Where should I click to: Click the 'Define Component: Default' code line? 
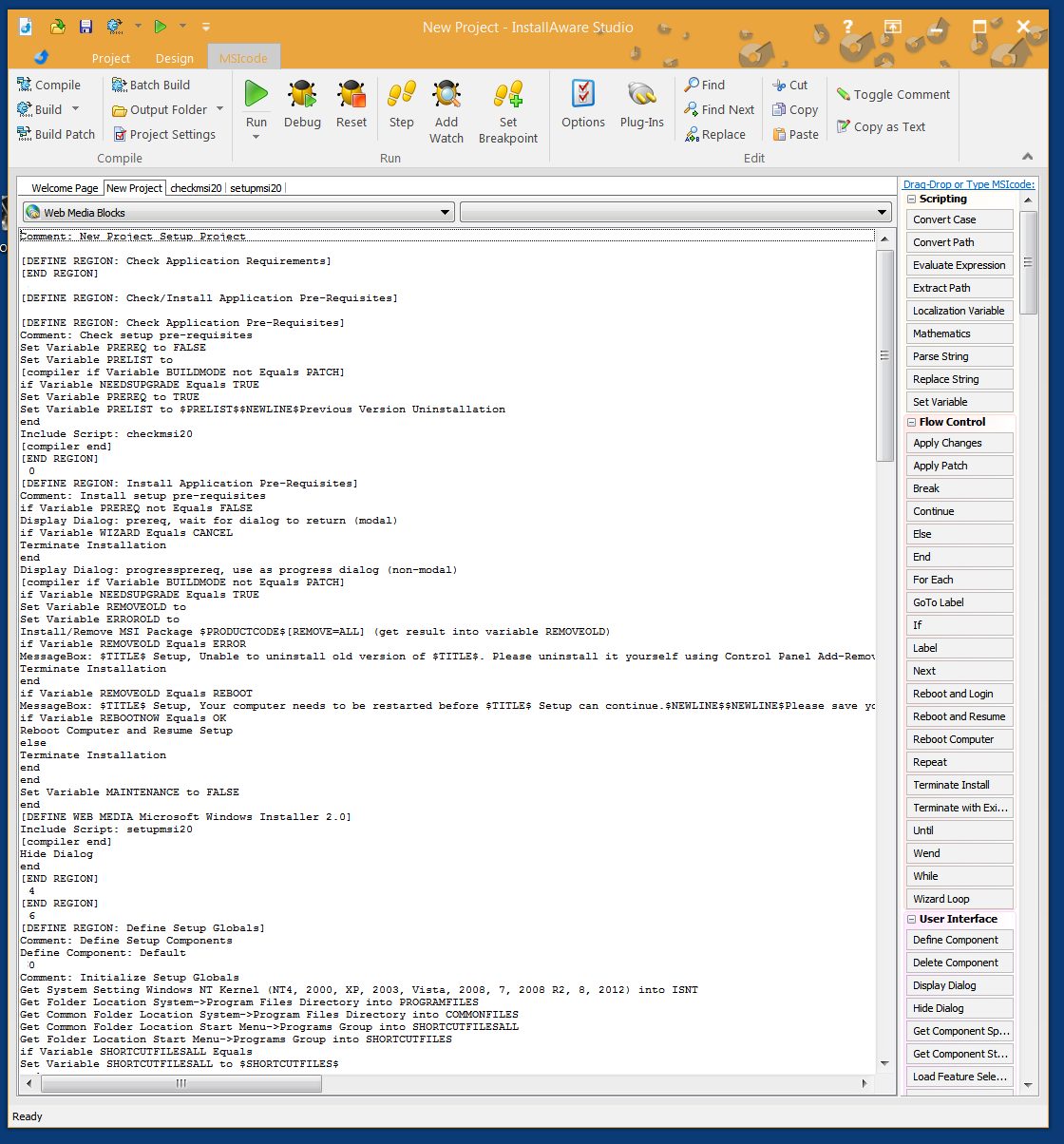tap(104, 953)
